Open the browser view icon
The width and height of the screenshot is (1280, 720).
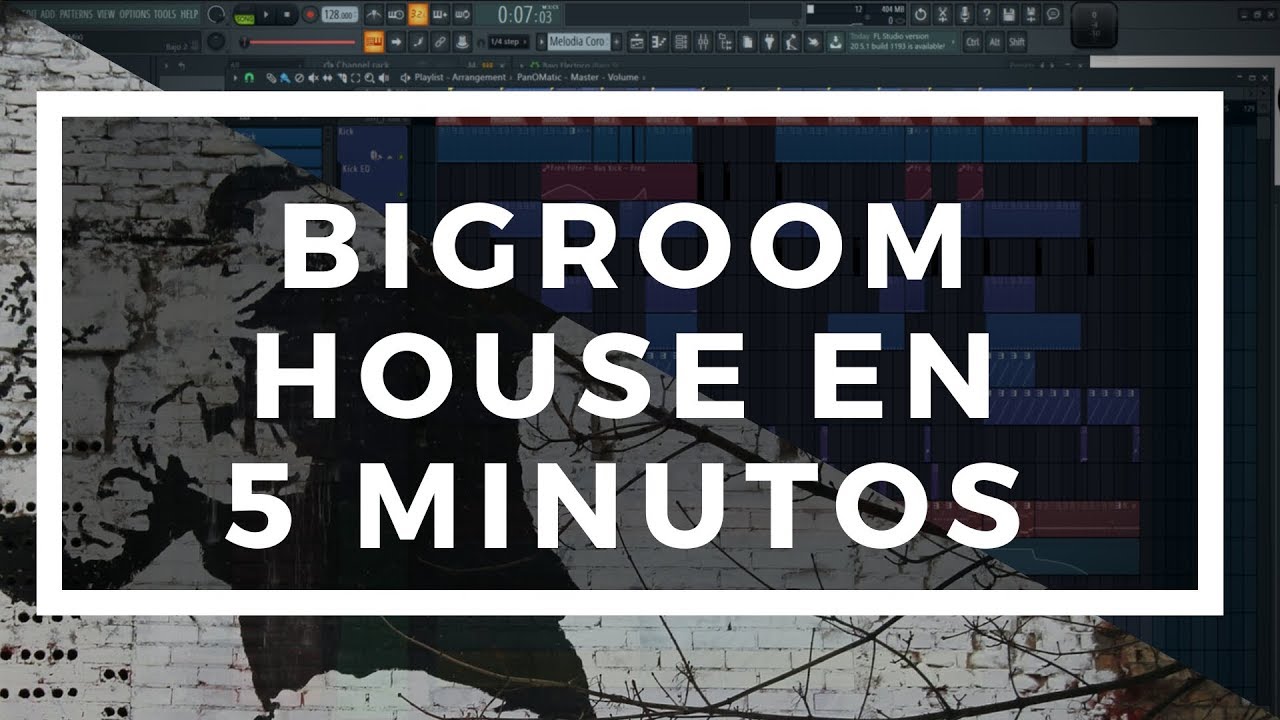coord(725,42)
